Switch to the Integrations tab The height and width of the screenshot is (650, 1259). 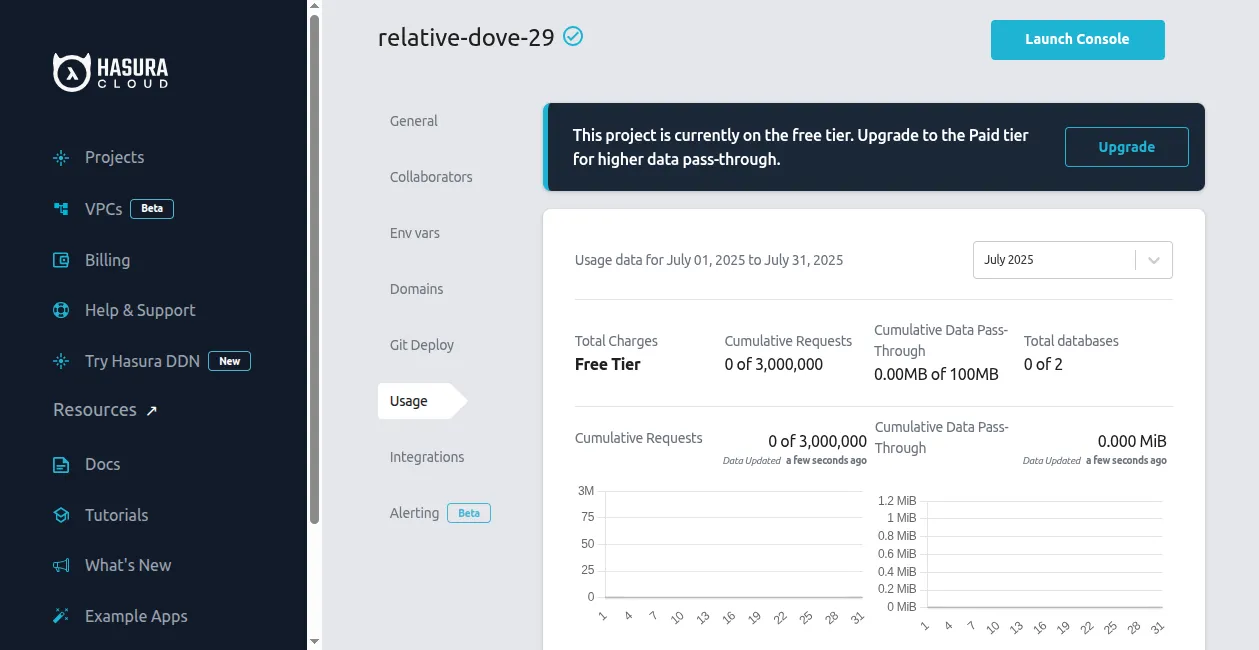point(427,457)
